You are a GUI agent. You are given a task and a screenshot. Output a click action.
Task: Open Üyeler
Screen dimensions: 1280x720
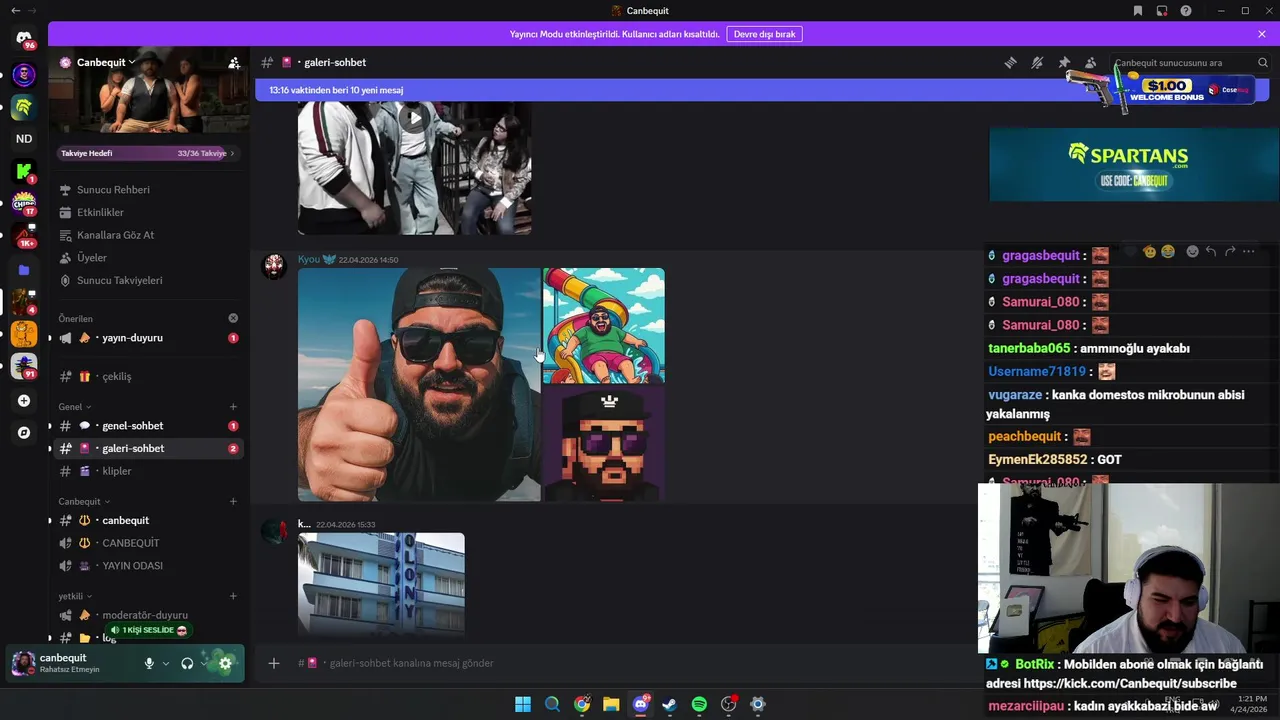point(91,258)
